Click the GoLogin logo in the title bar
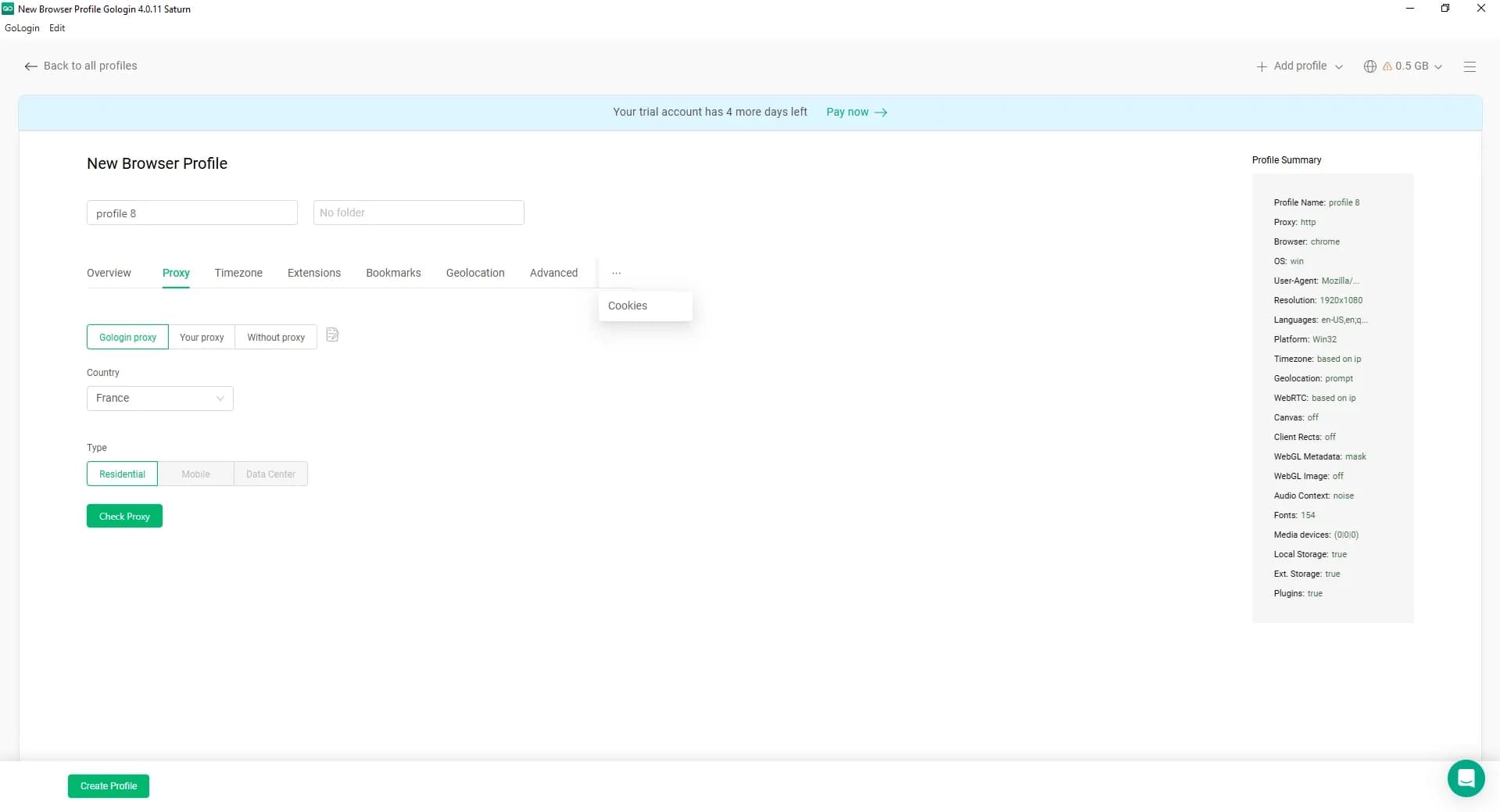This screenshot has height=812, width=1500. pyautogui.click(x=8, y=9)
